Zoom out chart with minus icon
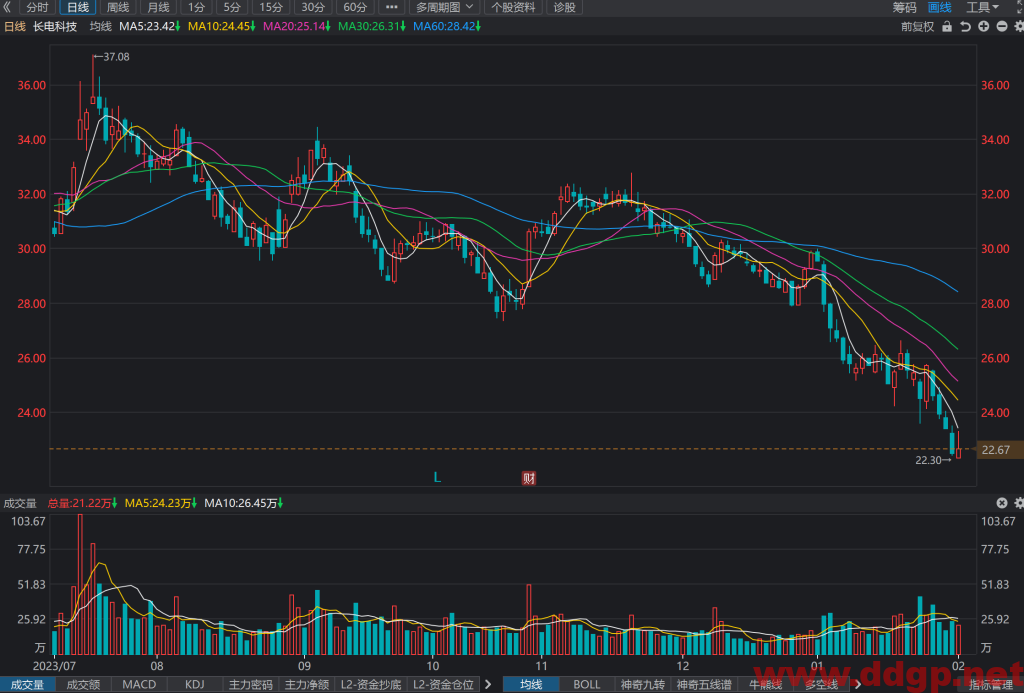 [1002, 27]
